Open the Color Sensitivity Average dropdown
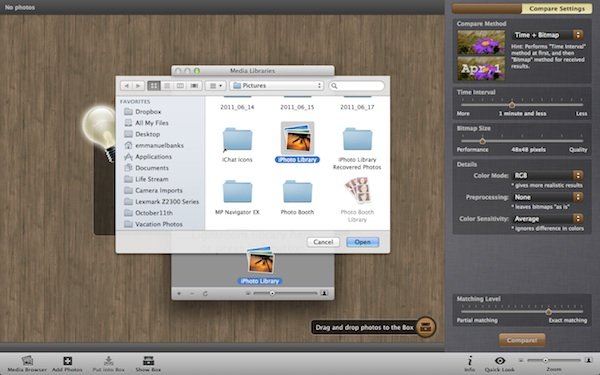Viewport: 600px width, 375px height. point(548,218)
